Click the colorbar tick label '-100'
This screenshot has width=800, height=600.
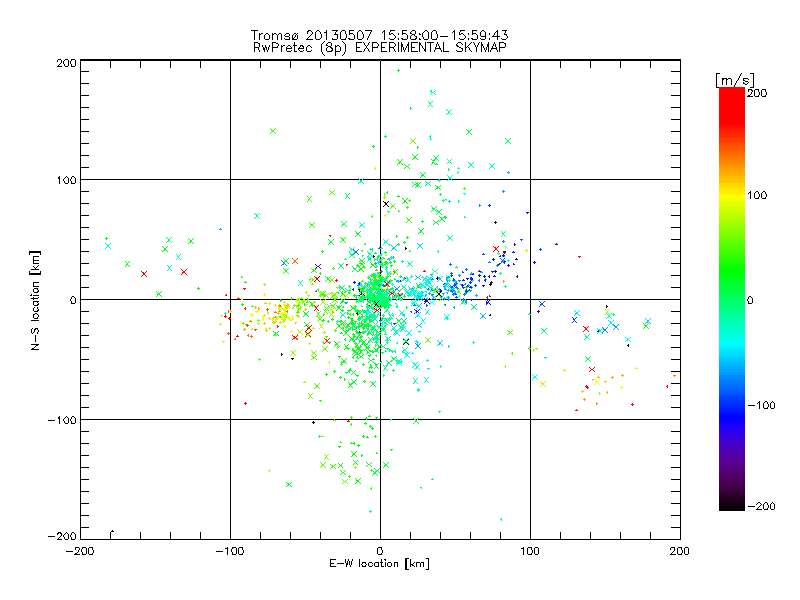click(761, 405)
